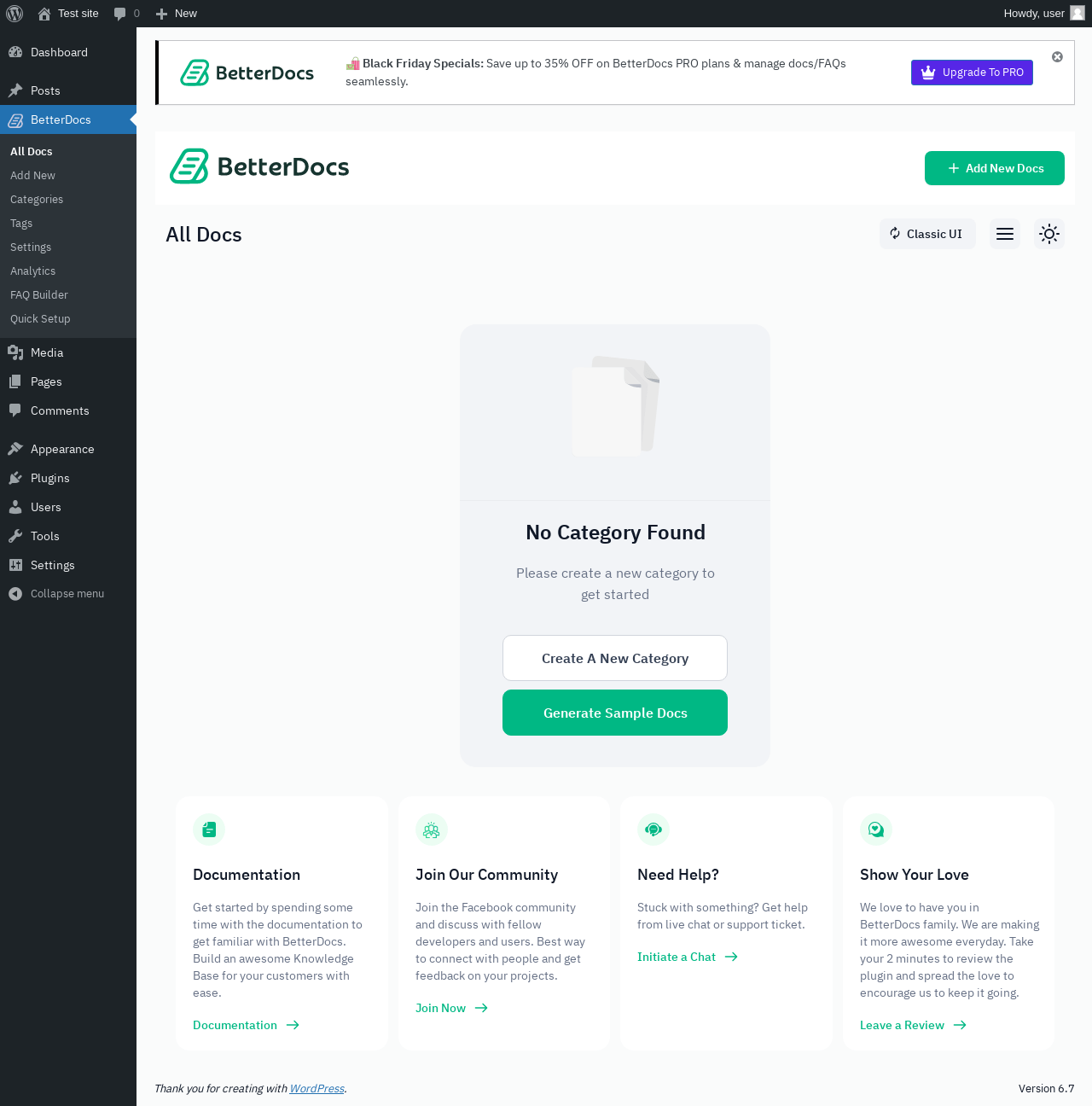Screen dimensions: 1092x1106
Task: Click the BetterDocs sidebar icon
Action: 15,119
